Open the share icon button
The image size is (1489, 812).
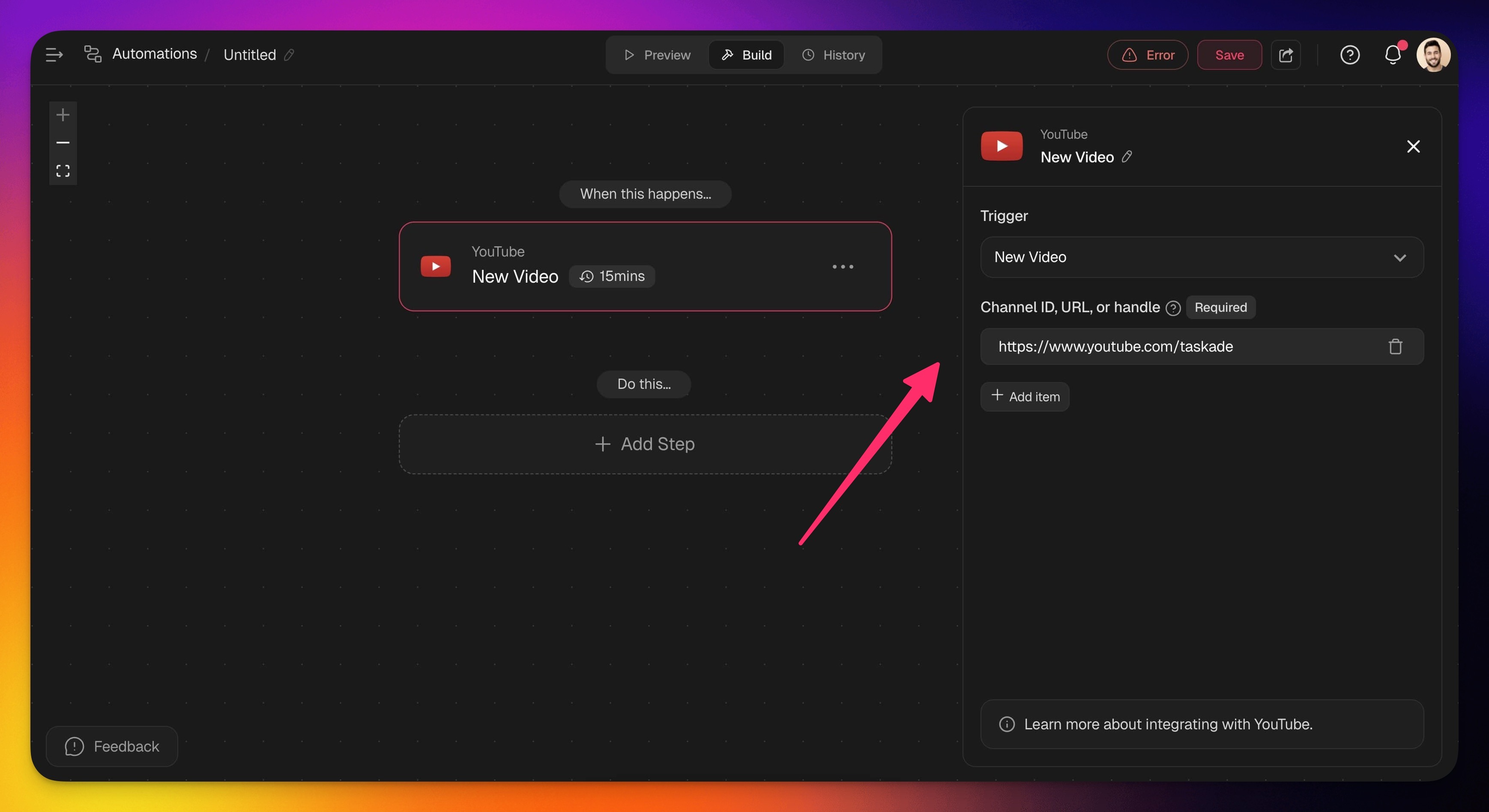[x=1286, y=55]
